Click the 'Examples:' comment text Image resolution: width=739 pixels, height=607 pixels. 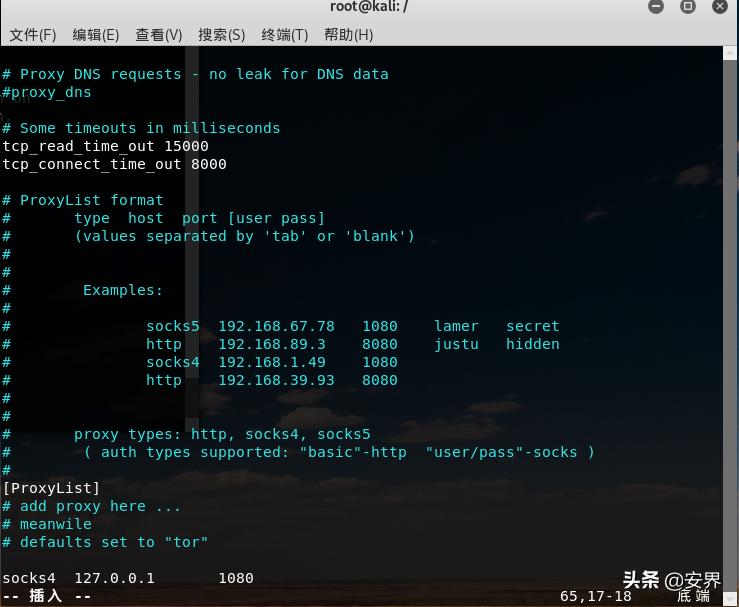[123, 290]
